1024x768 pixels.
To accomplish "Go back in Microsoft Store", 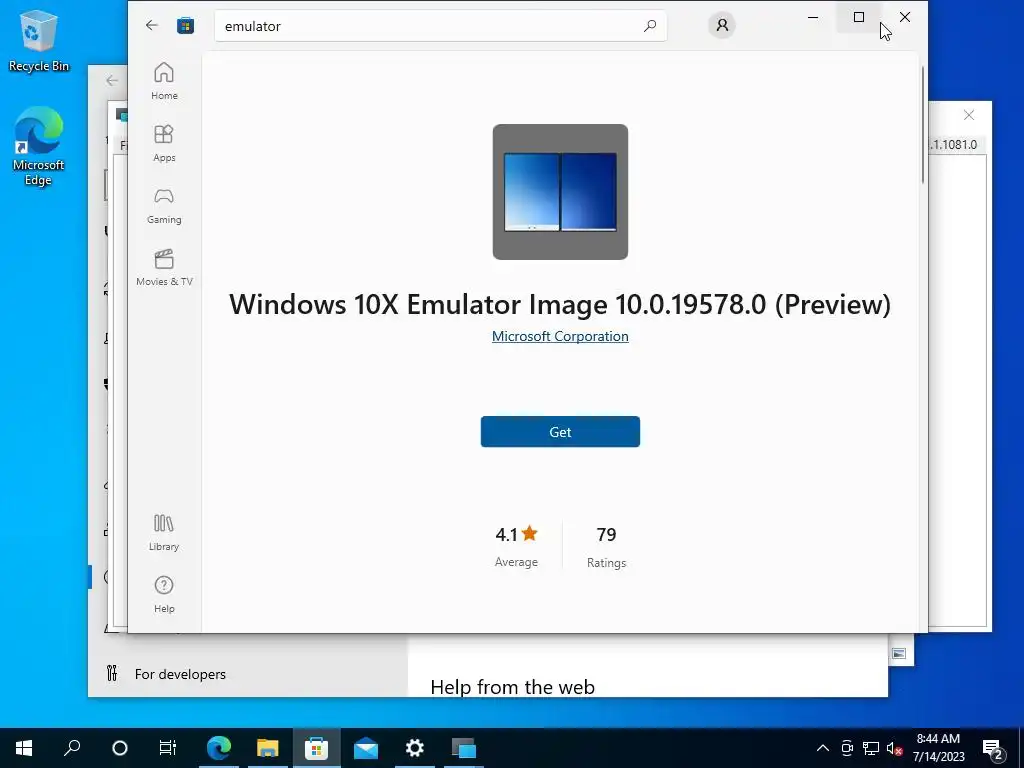I will (152, 25).
